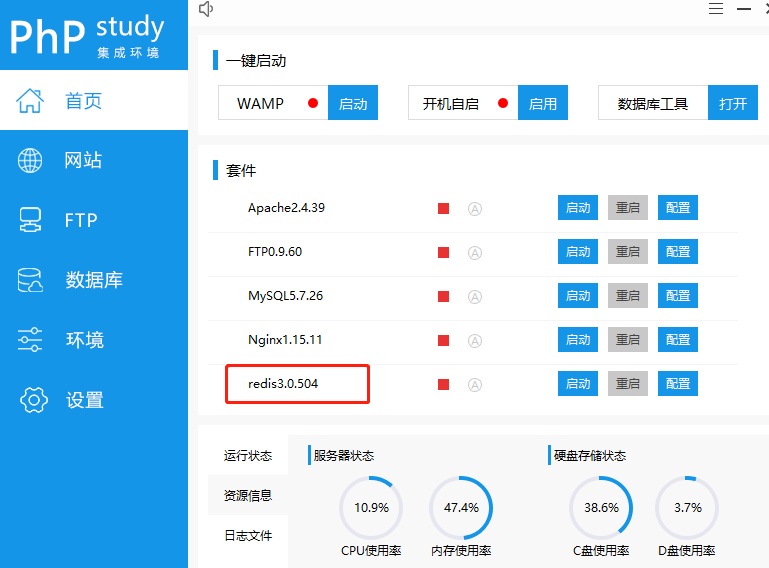The height and width of the screenshot is (568, 769).
Task: Toggle the FTP0.9.60 auto-start A icon
Action: click(475, 253)
